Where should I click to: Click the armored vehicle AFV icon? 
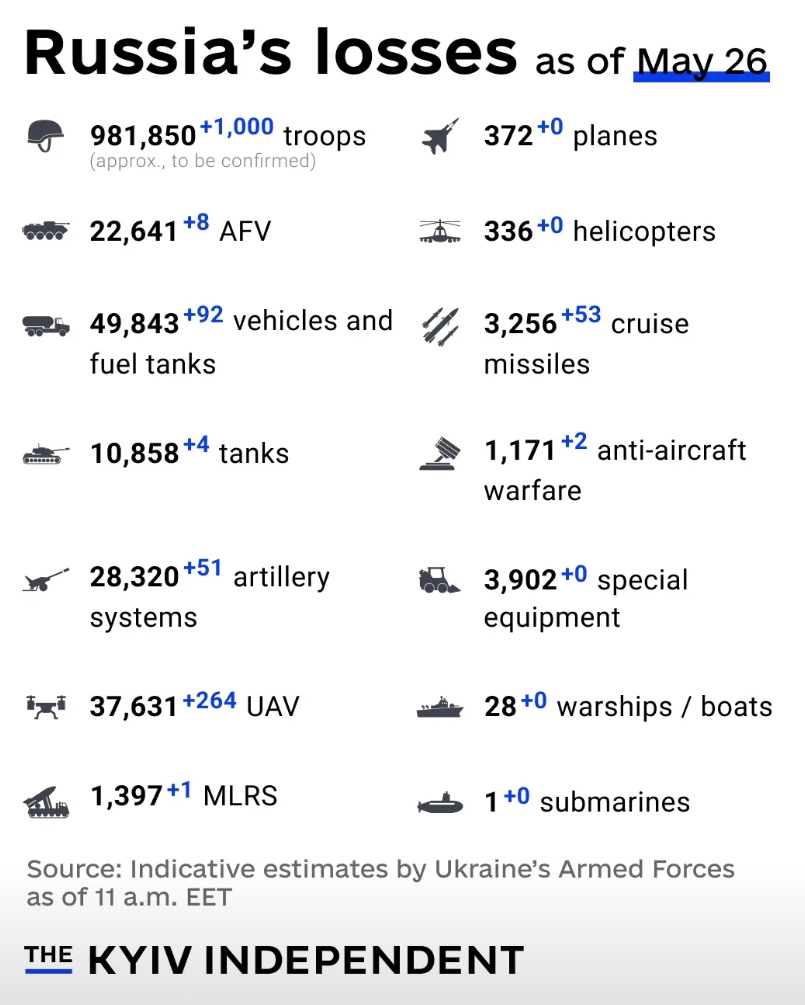46,231
